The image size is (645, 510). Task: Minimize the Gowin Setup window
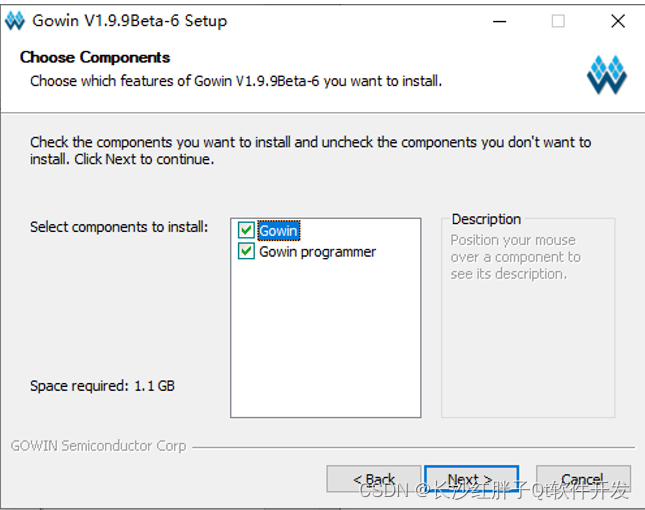499,21
